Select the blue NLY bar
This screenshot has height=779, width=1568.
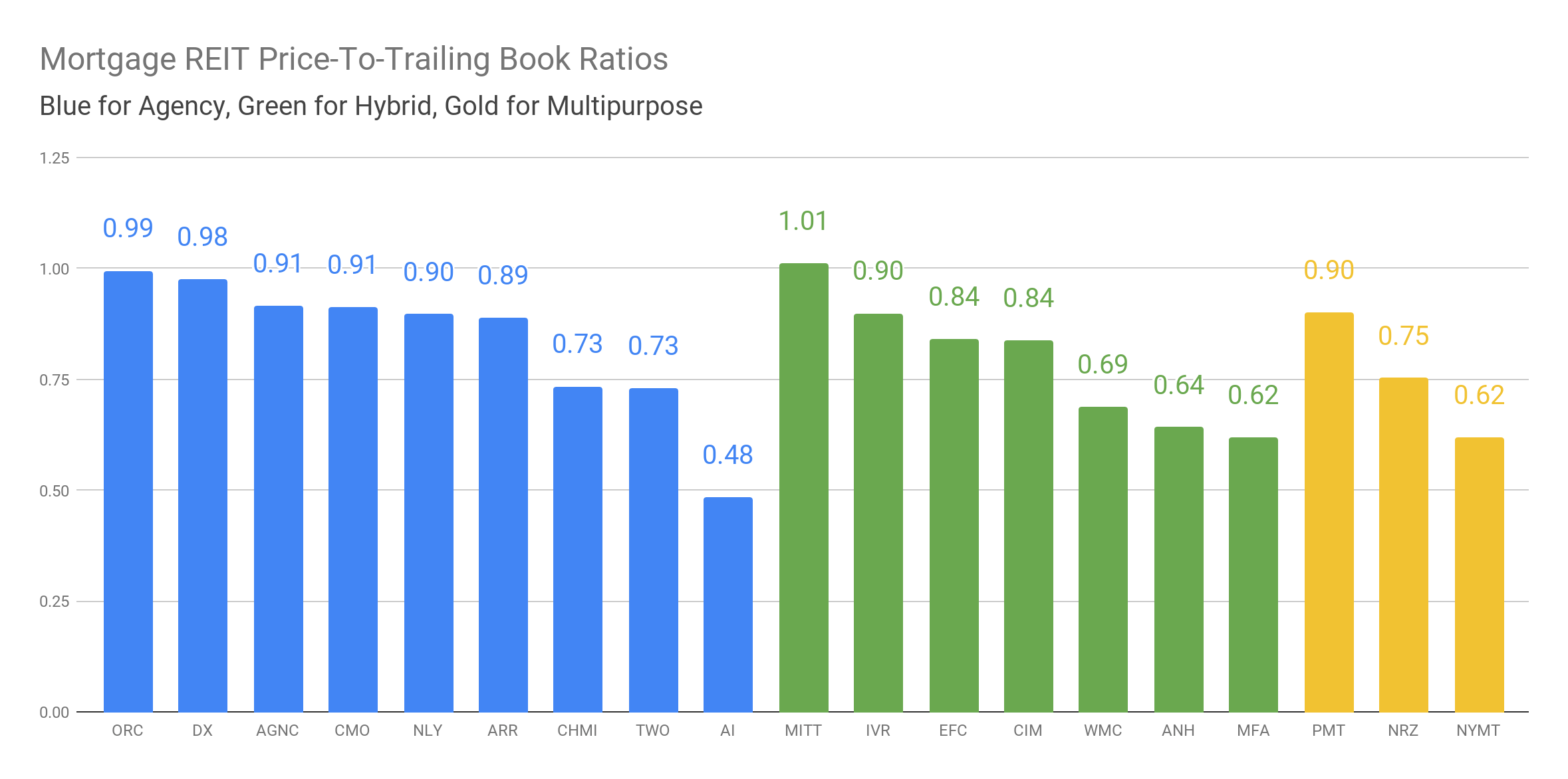coord(429,512)
